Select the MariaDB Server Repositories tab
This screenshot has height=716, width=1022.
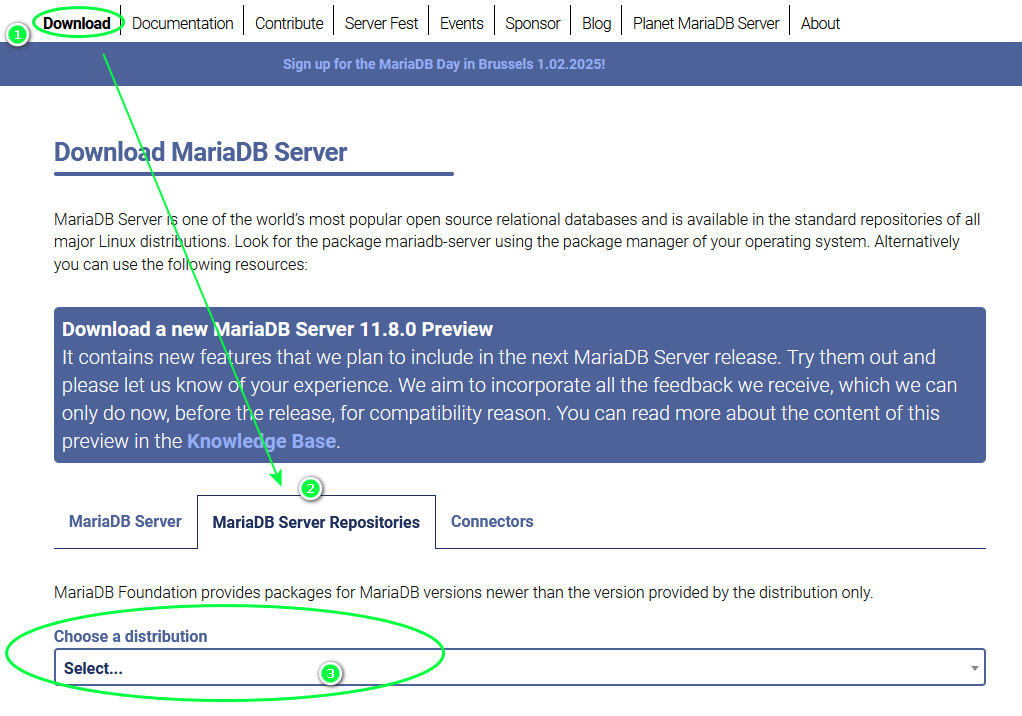(x=316, y=522)
